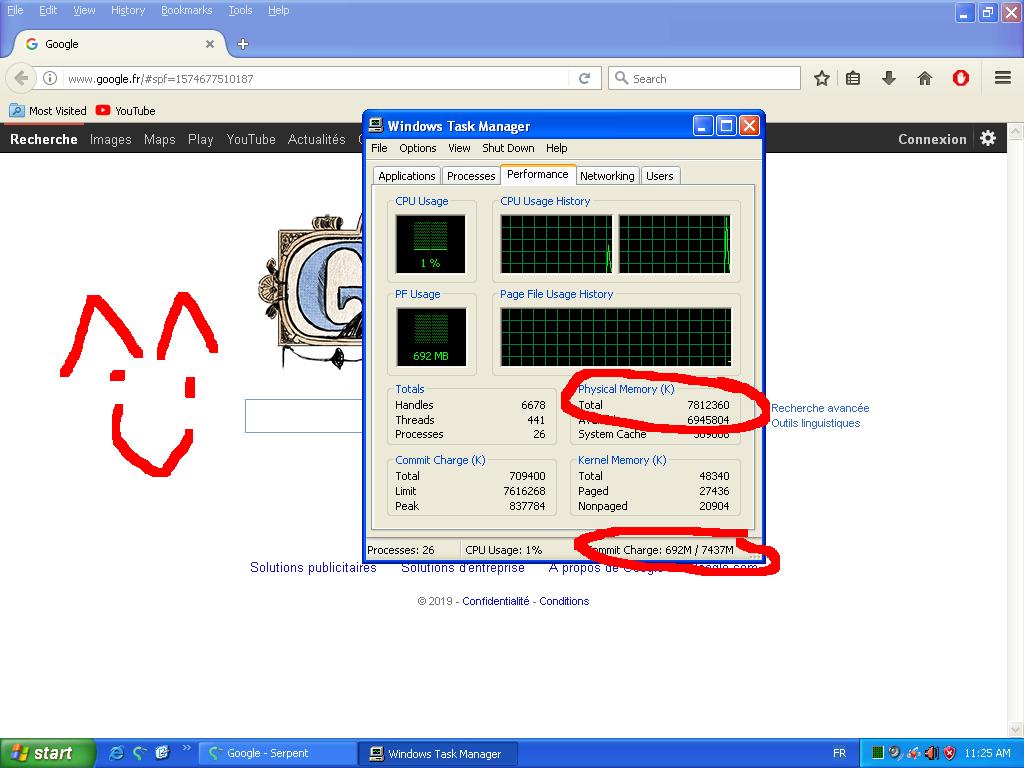Screen dimensions: 1024x768
Task: Open the Conditions link
Action: click(564, 601)
